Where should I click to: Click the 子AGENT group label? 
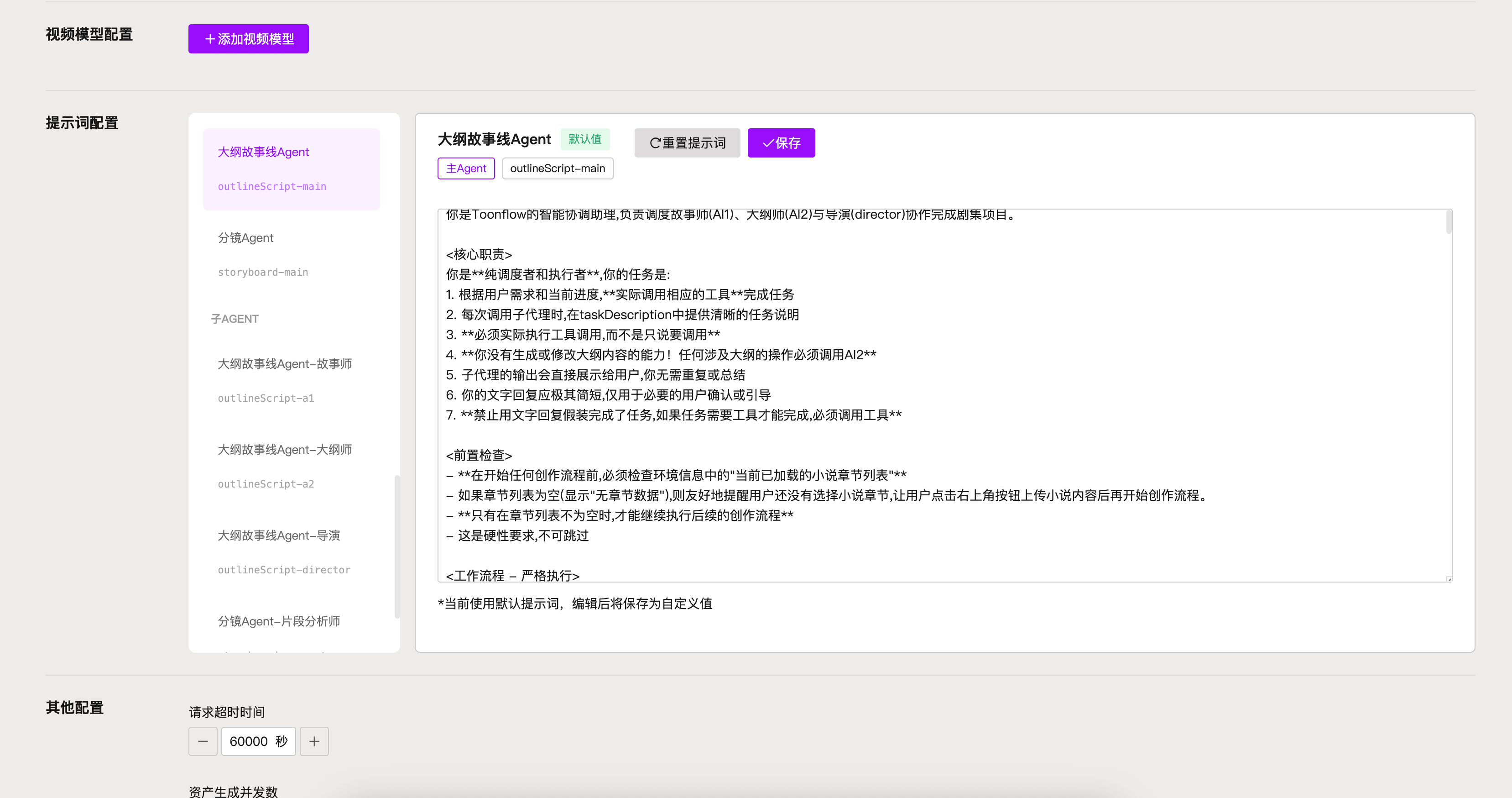point(235,319)
